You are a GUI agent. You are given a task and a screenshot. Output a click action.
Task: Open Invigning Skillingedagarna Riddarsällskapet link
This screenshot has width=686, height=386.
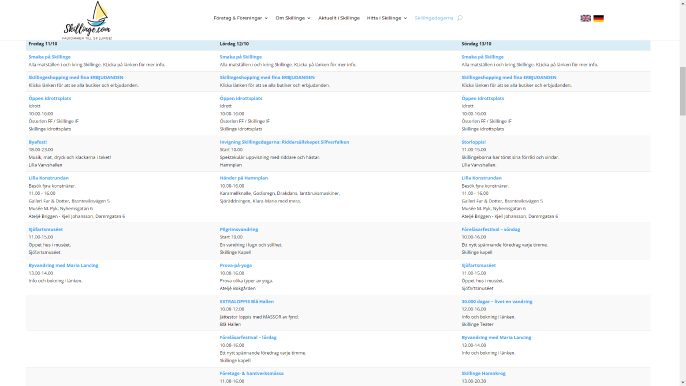coord(284,142)
